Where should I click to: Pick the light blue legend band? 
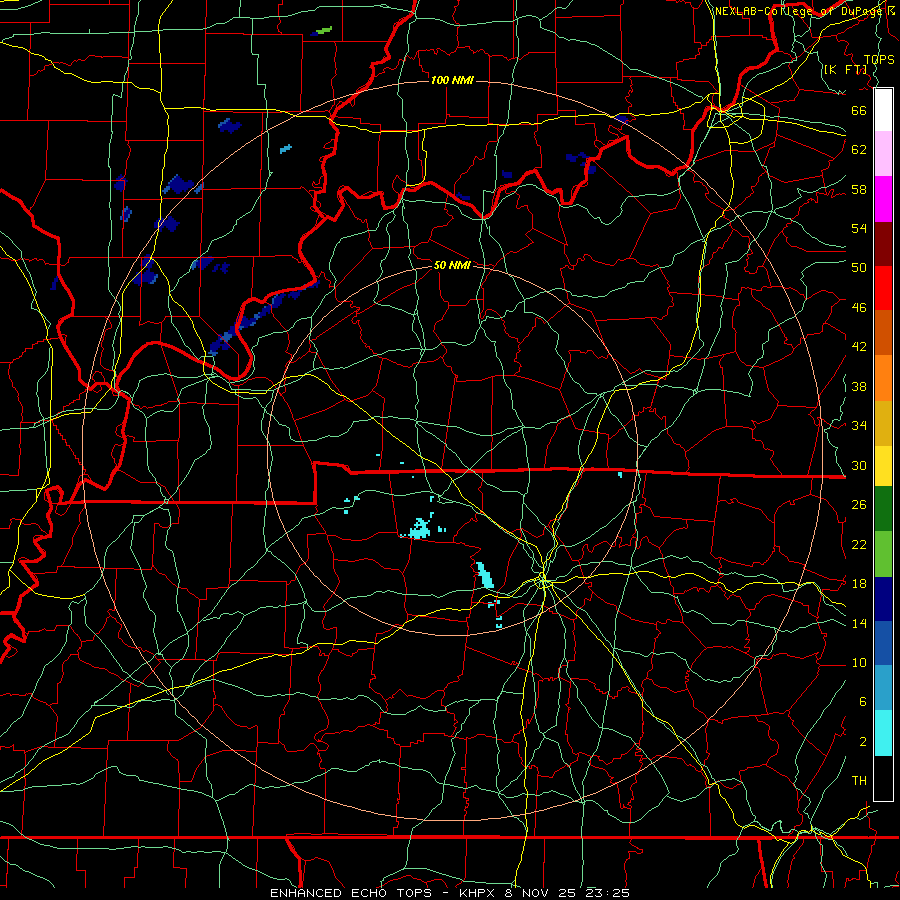[883, 688]
